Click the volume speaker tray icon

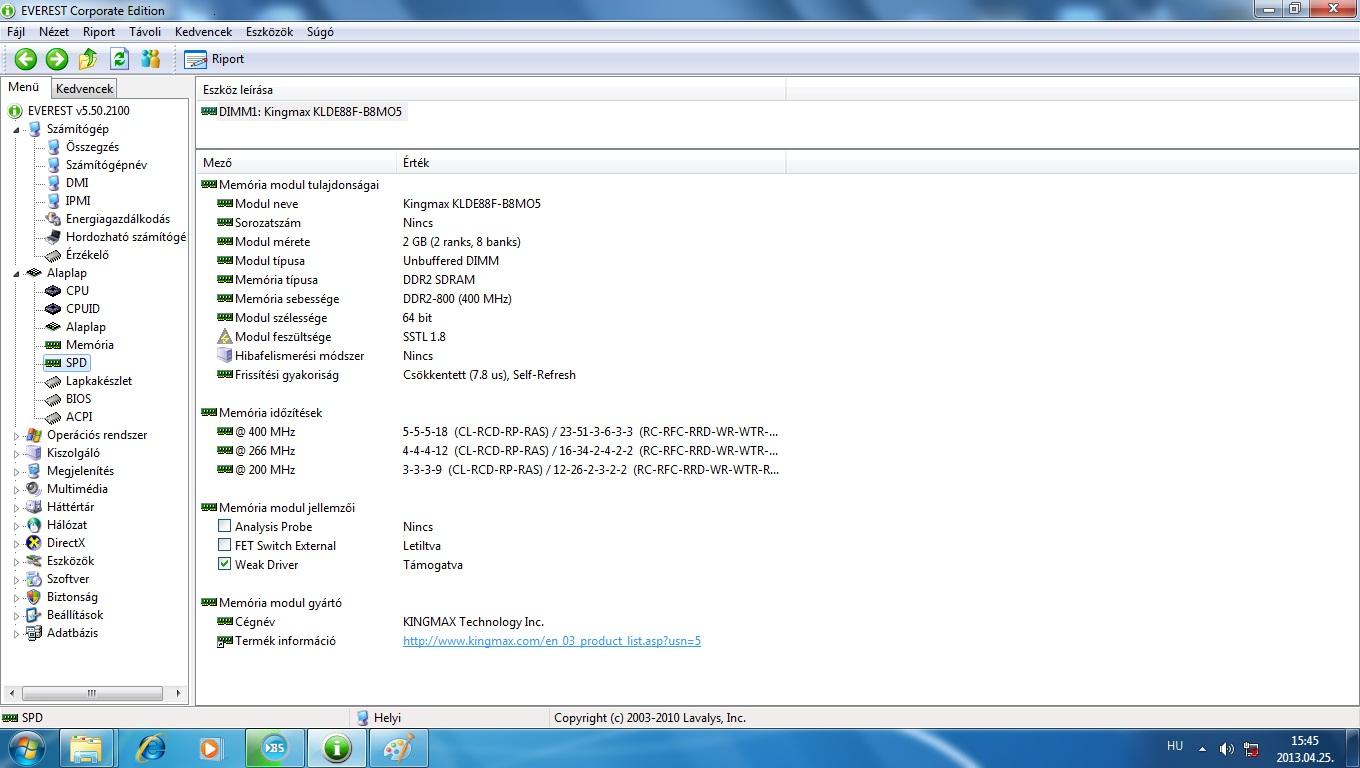click(x=1226, y=748)
